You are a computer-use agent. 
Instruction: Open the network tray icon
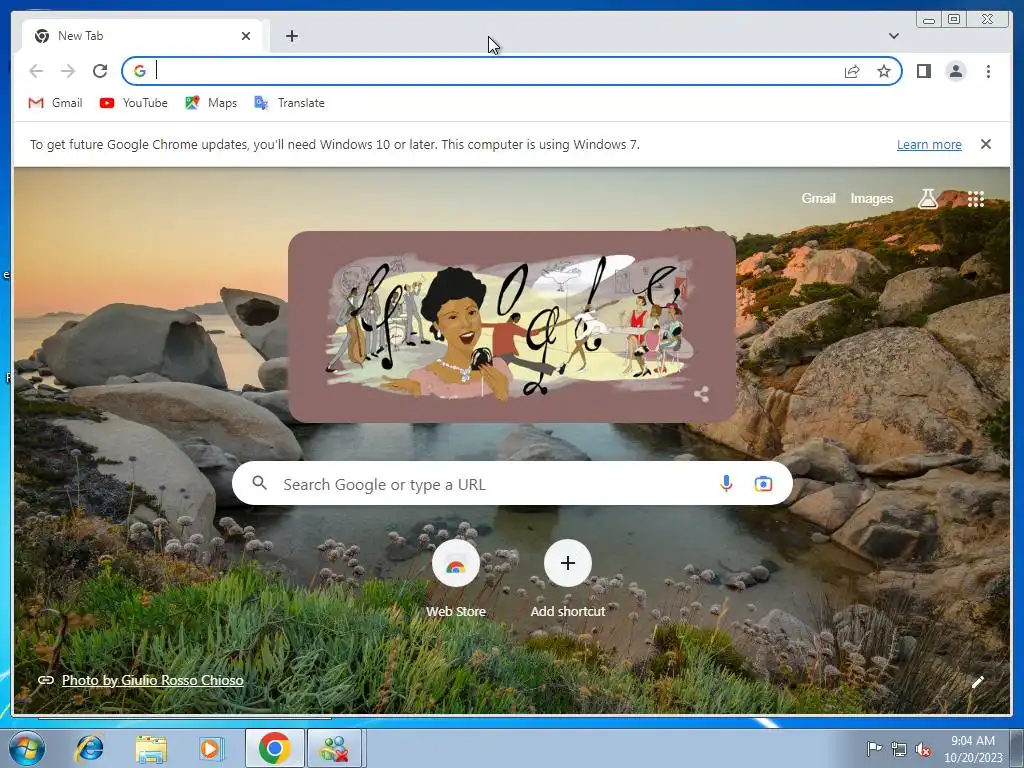pos(899,749)
